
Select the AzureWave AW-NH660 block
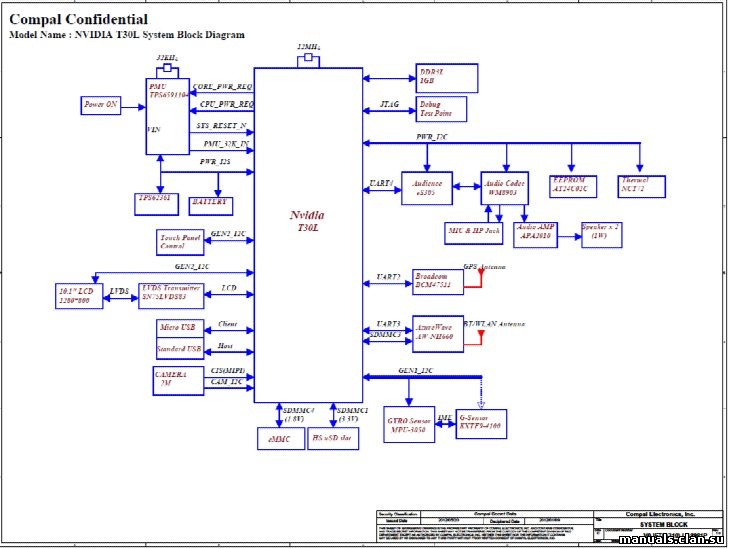[438, 334]
